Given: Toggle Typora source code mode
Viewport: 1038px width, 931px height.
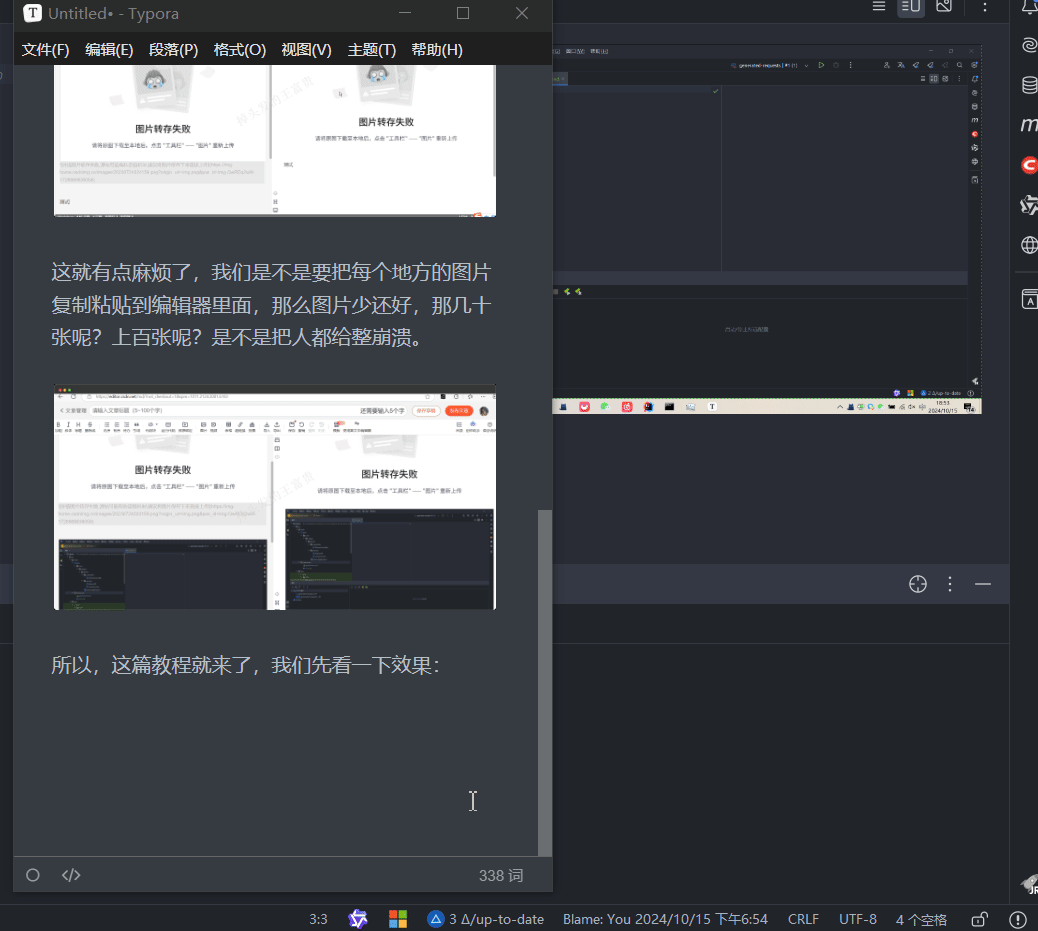Looking at the screenshot, I should (x=71, y=875).
